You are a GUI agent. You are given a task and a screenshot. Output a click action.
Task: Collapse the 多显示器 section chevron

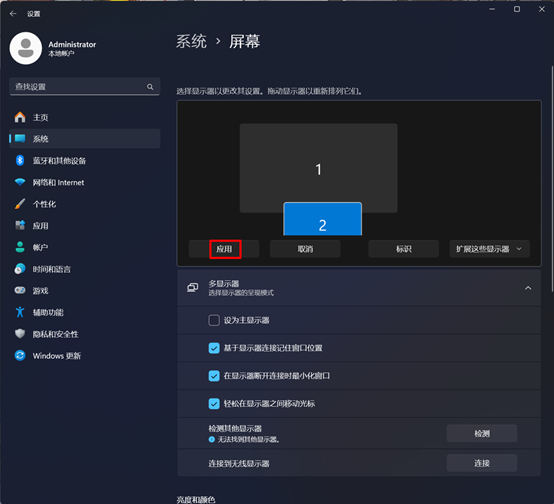click(528, 288)
